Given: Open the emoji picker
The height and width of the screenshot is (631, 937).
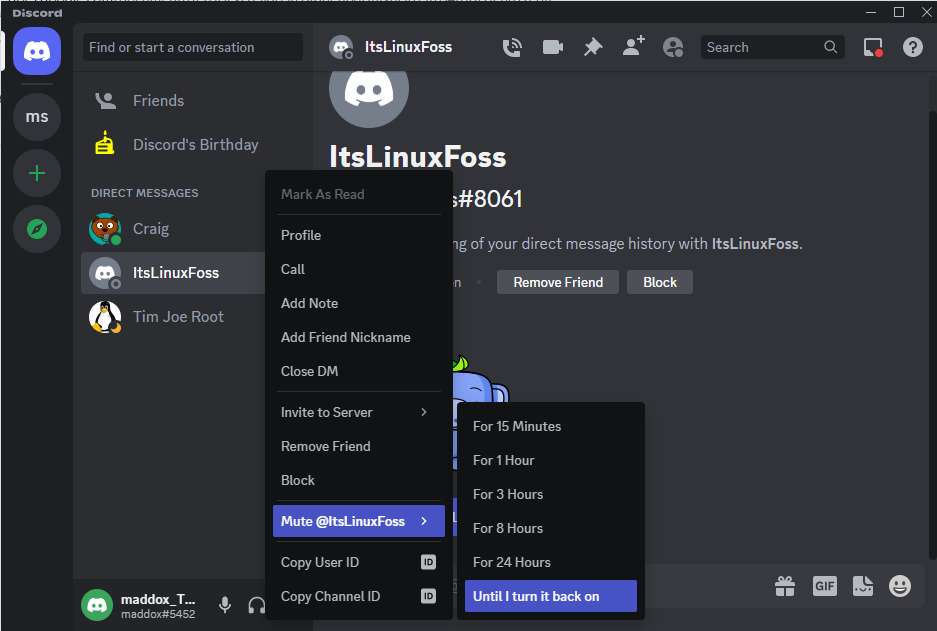Looking at the screenshot, I should pyautogui.click(x=899, y=586).
